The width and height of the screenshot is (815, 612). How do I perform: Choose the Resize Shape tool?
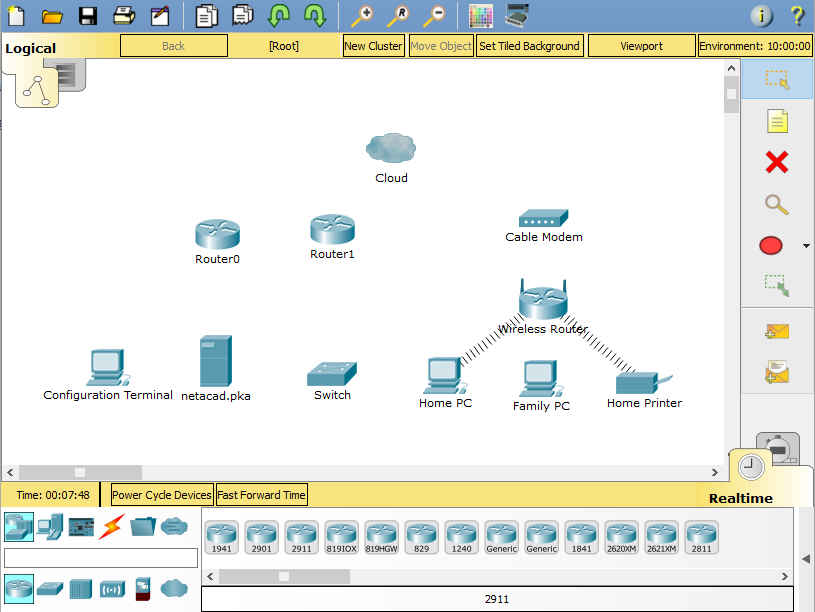[x=777, y=285]
